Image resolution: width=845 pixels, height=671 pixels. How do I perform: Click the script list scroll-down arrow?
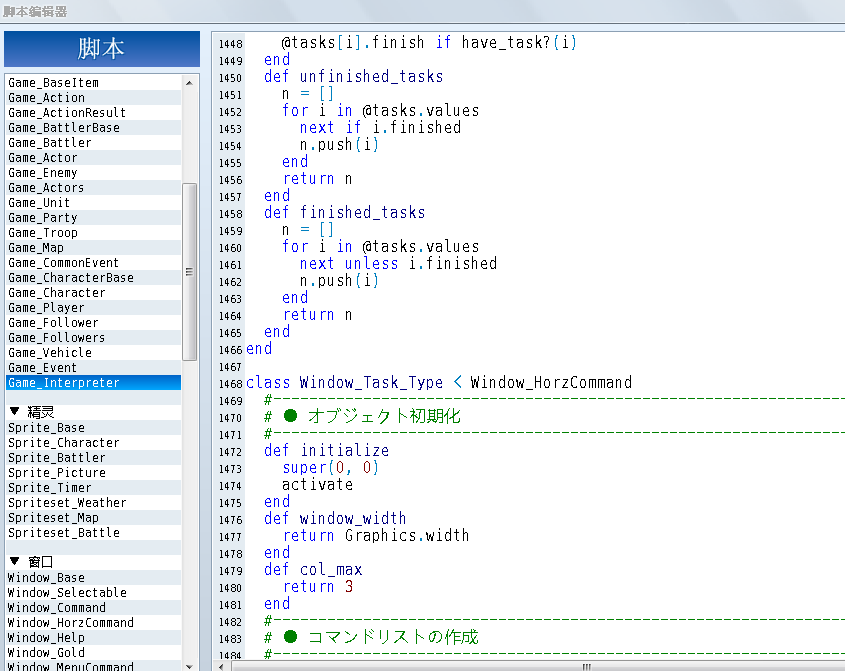click(189, 666)
